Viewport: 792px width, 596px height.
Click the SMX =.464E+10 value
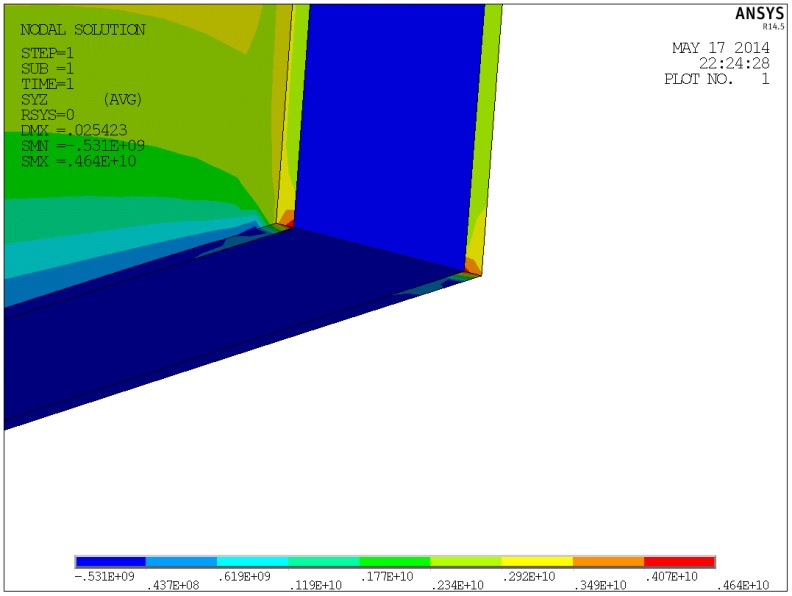coord(79,161)
